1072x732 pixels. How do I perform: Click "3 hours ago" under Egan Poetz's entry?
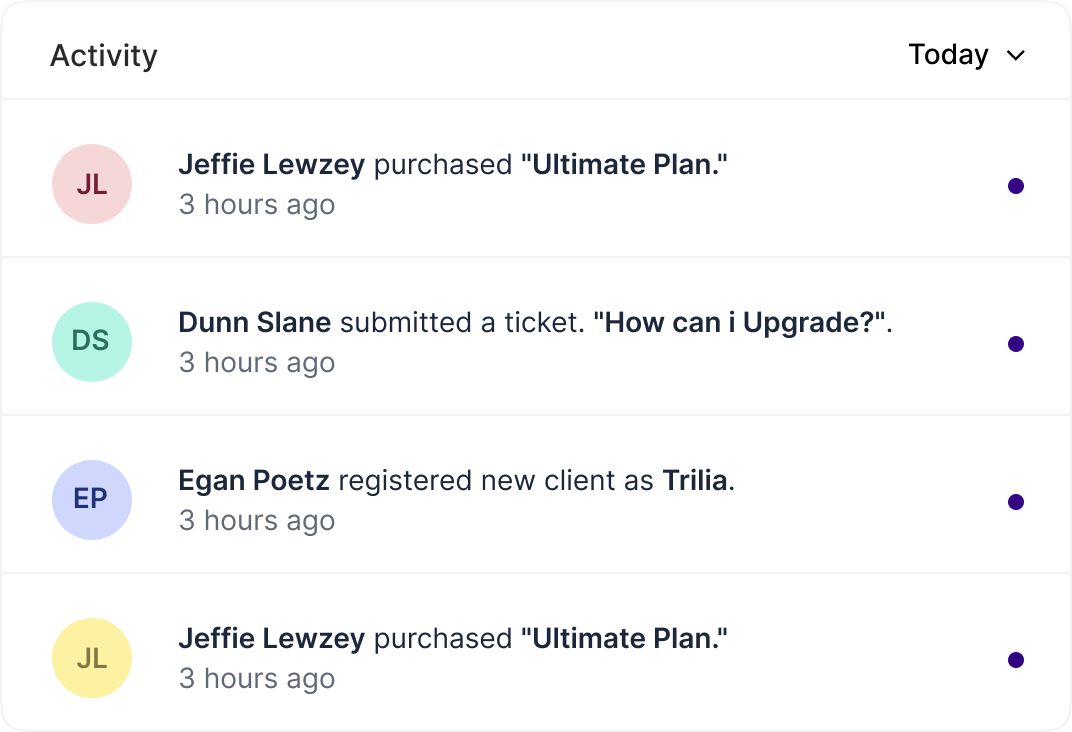(x=257, y=521)
